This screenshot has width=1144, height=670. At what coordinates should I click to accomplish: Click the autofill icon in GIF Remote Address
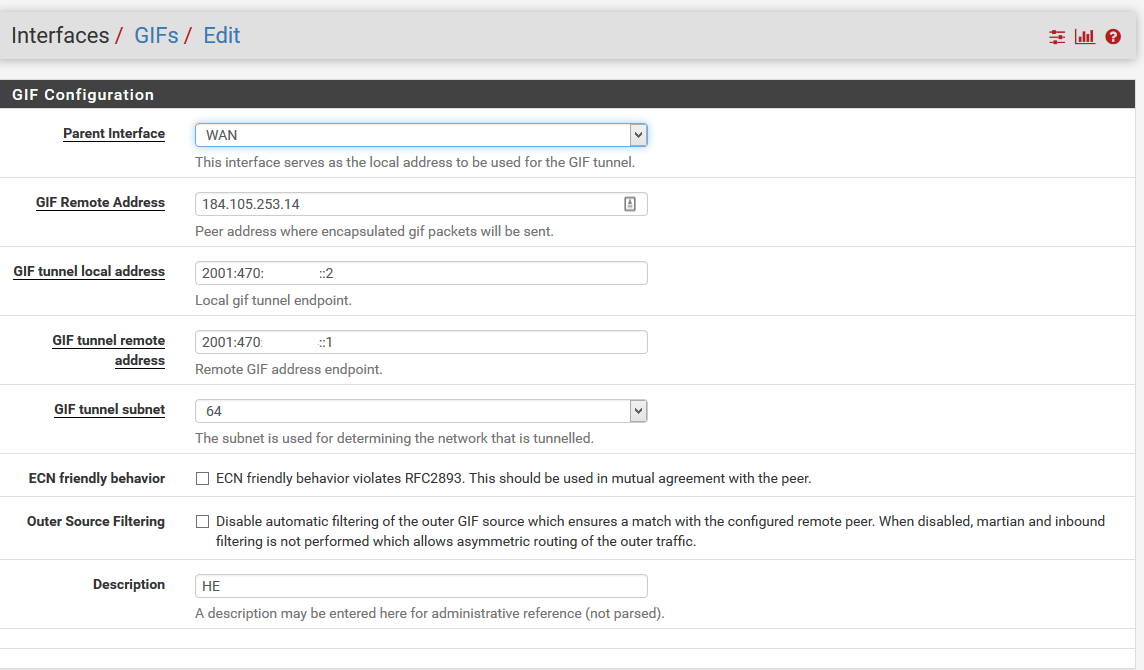[630, 204]
